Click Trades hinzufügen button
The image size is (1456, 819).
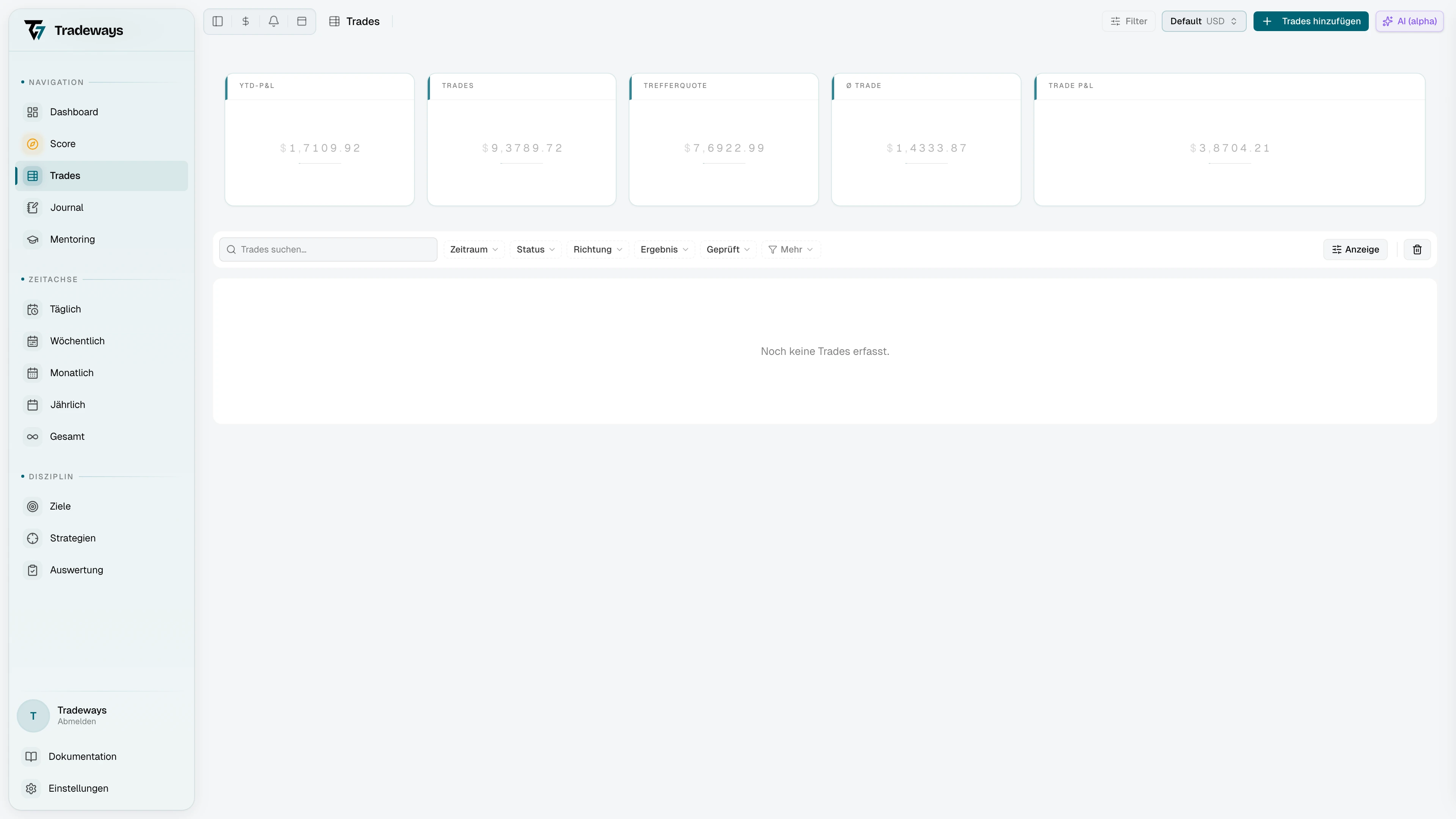(x=1311, y=22)
